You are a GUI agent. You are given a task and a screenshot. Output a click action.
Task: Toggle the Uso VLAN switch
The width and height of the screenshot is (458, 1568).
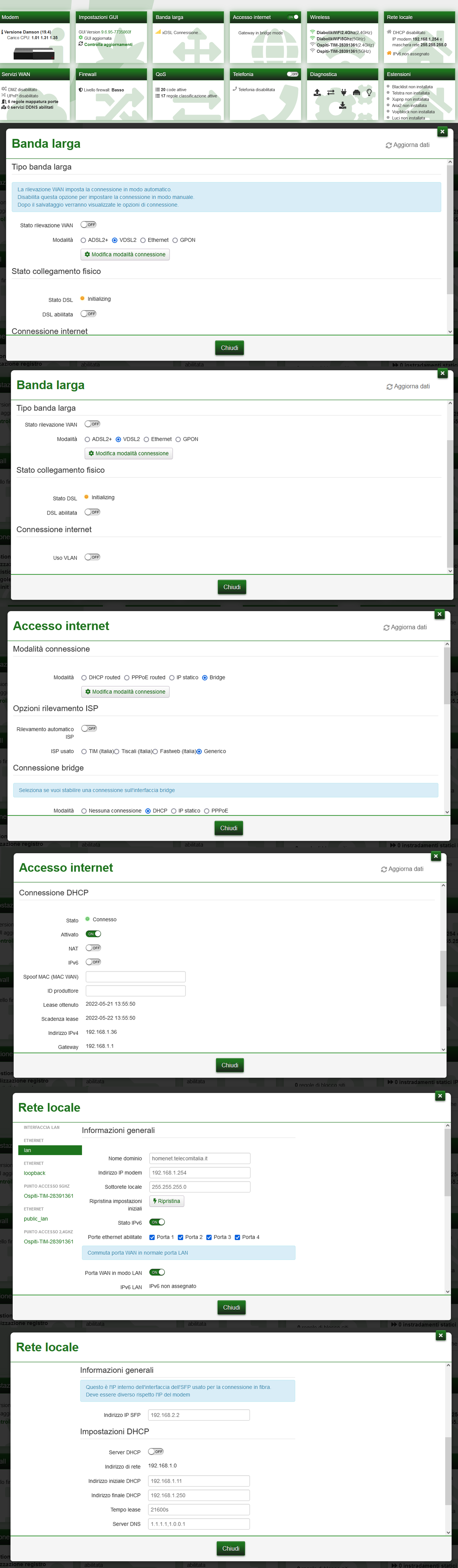coord(93,557)
